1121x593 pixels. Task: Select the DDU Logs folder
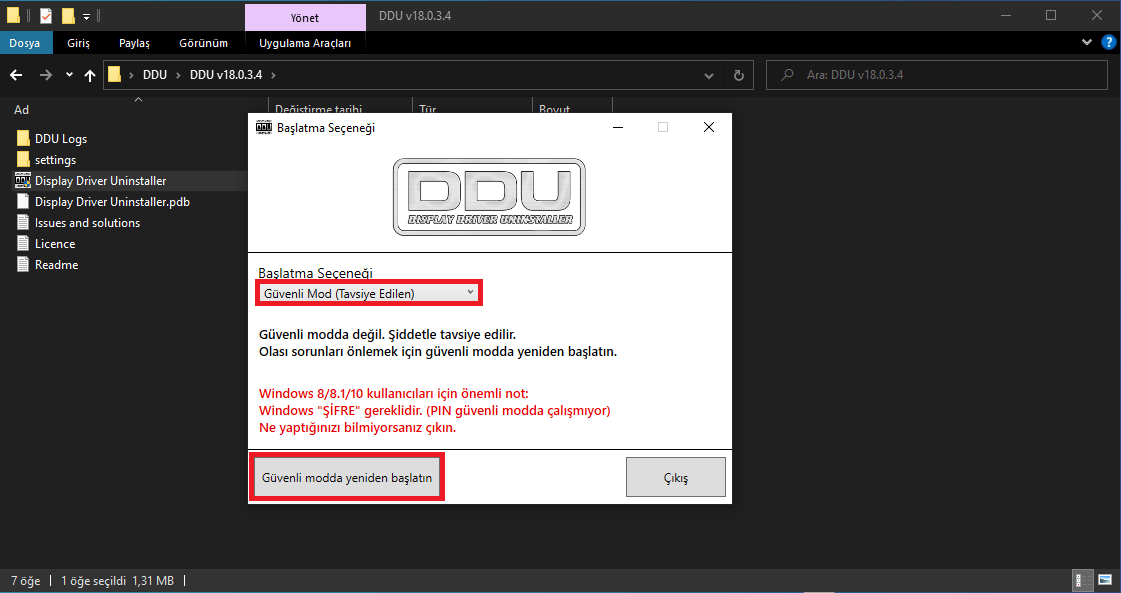coord(61,139)
